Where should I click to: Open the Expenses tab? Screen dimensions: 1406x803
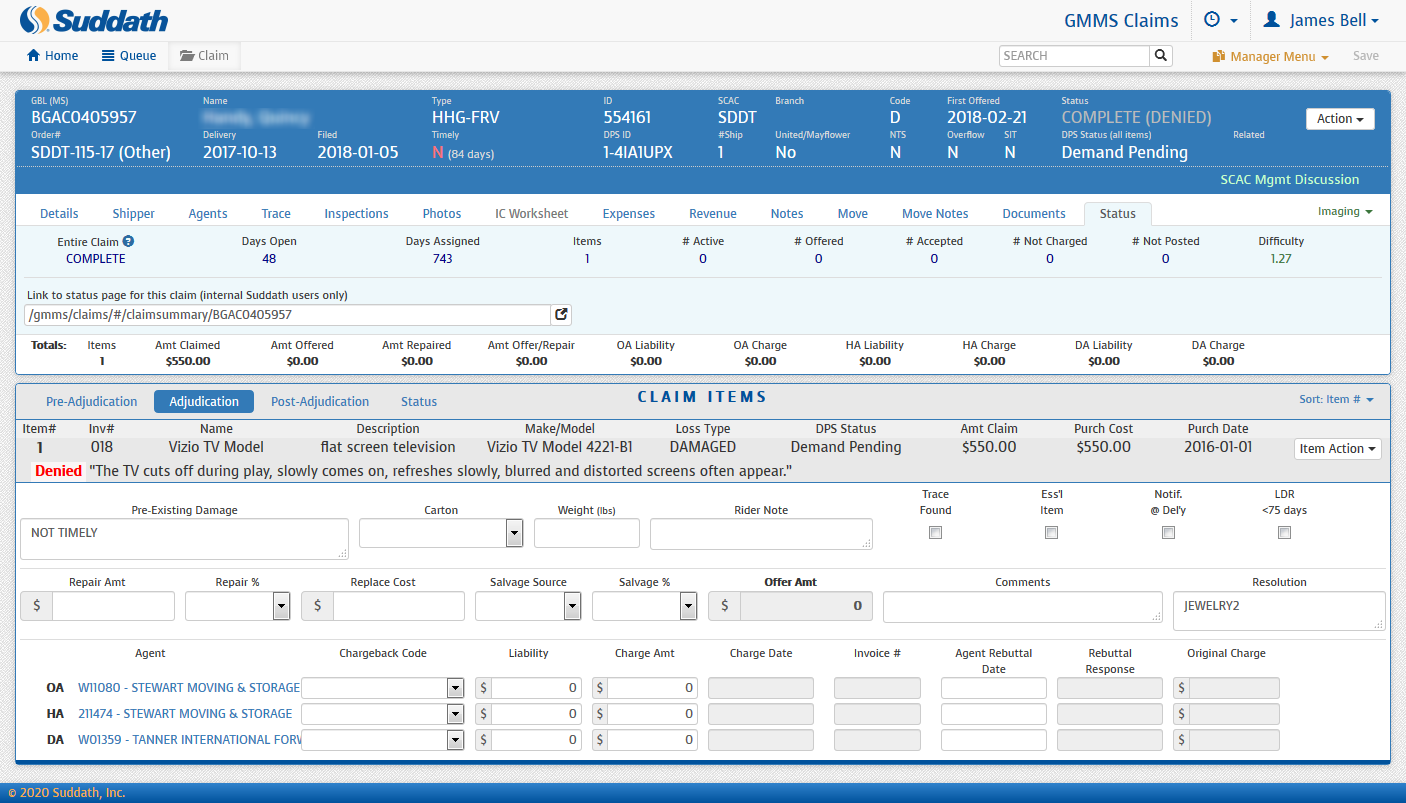629,213
